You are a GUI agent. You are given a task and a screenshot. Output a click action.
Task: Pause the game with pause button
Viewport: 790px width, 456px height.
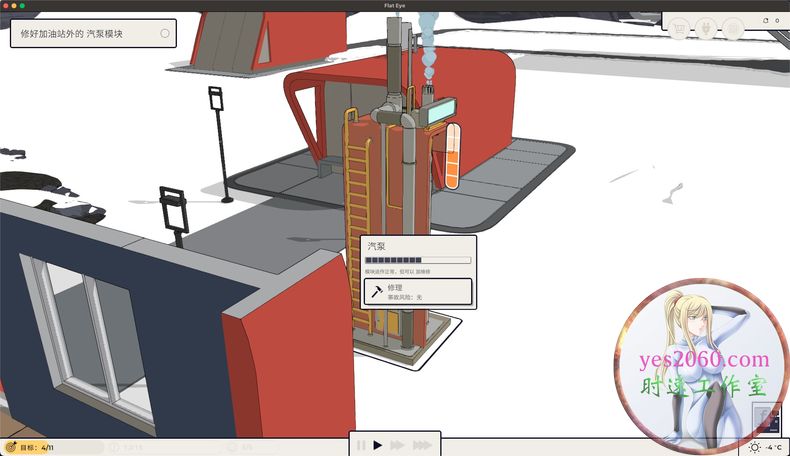coord(361,445)
